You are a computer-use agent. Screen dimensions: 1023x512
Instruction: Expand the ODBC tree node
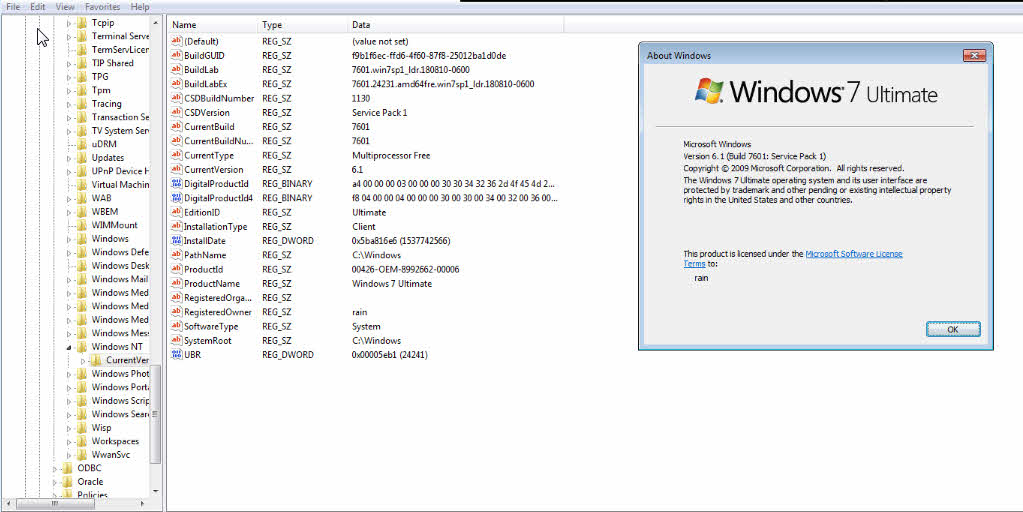[55, 468]
